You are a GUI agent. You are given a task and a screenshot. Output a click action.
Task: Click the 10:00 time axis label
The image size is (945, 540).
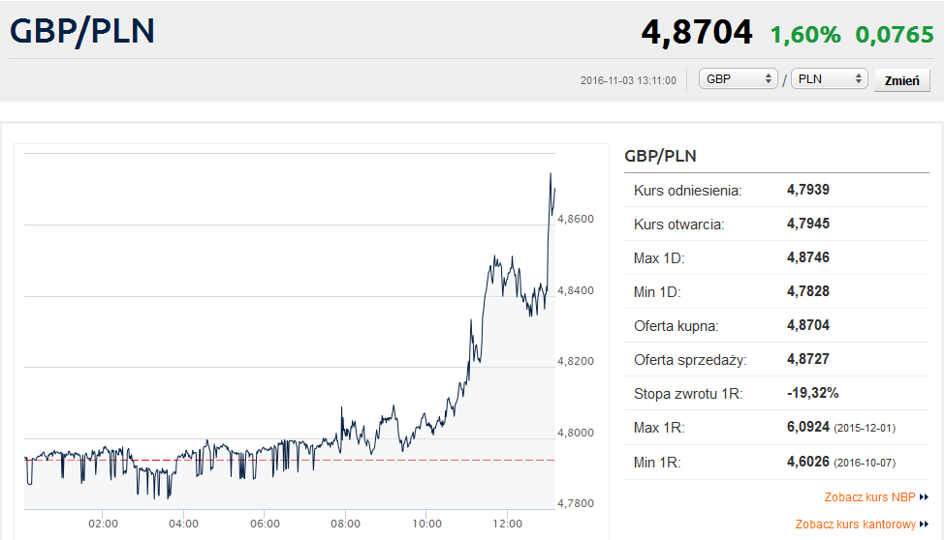pyautogui.click(x=427, y=524)
